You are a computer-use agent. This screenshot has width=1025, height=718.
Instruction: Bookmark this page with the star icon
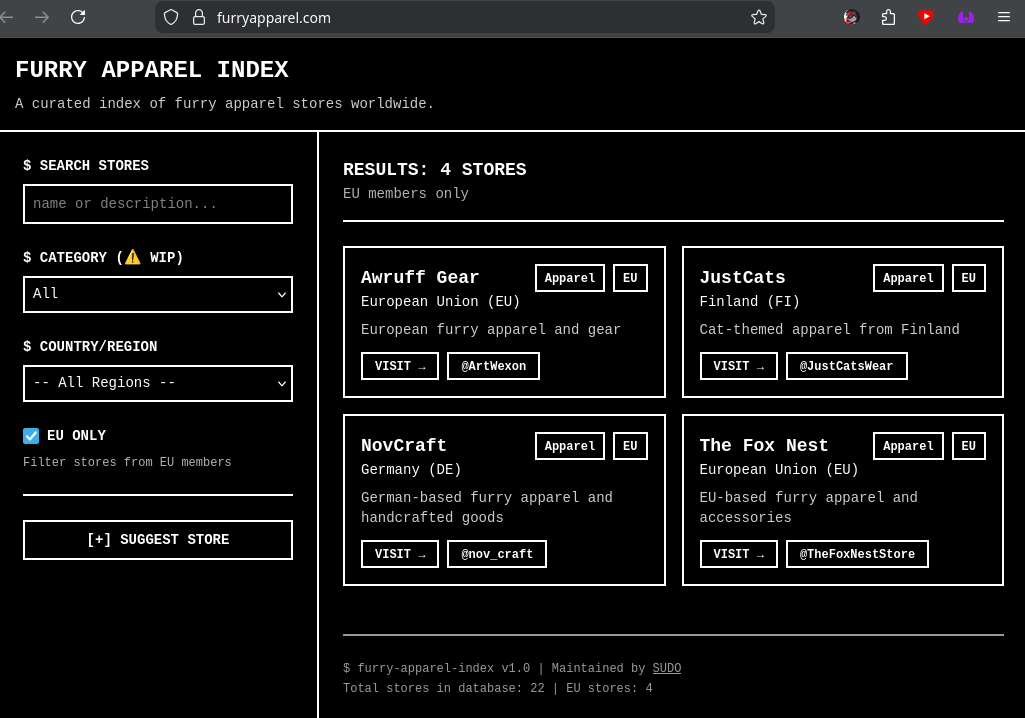point(758,17)
